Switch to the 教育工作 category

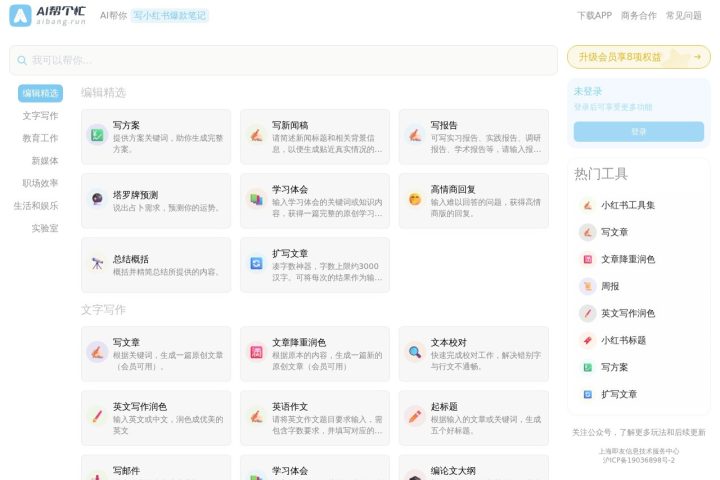40,138
